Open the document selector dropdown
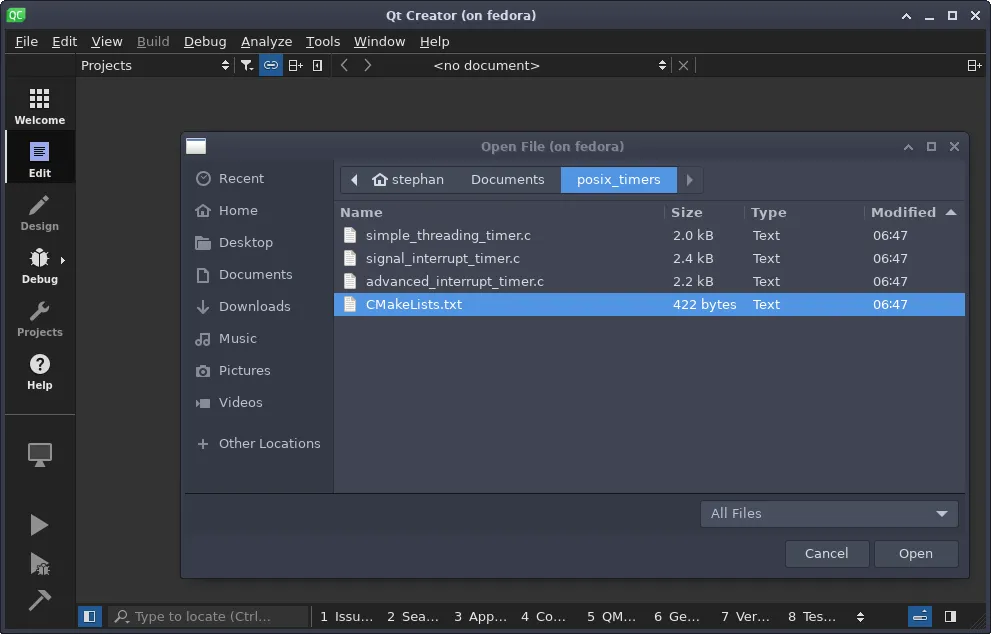Viewport: 991px width, 634px height. (x=662, y=65)
